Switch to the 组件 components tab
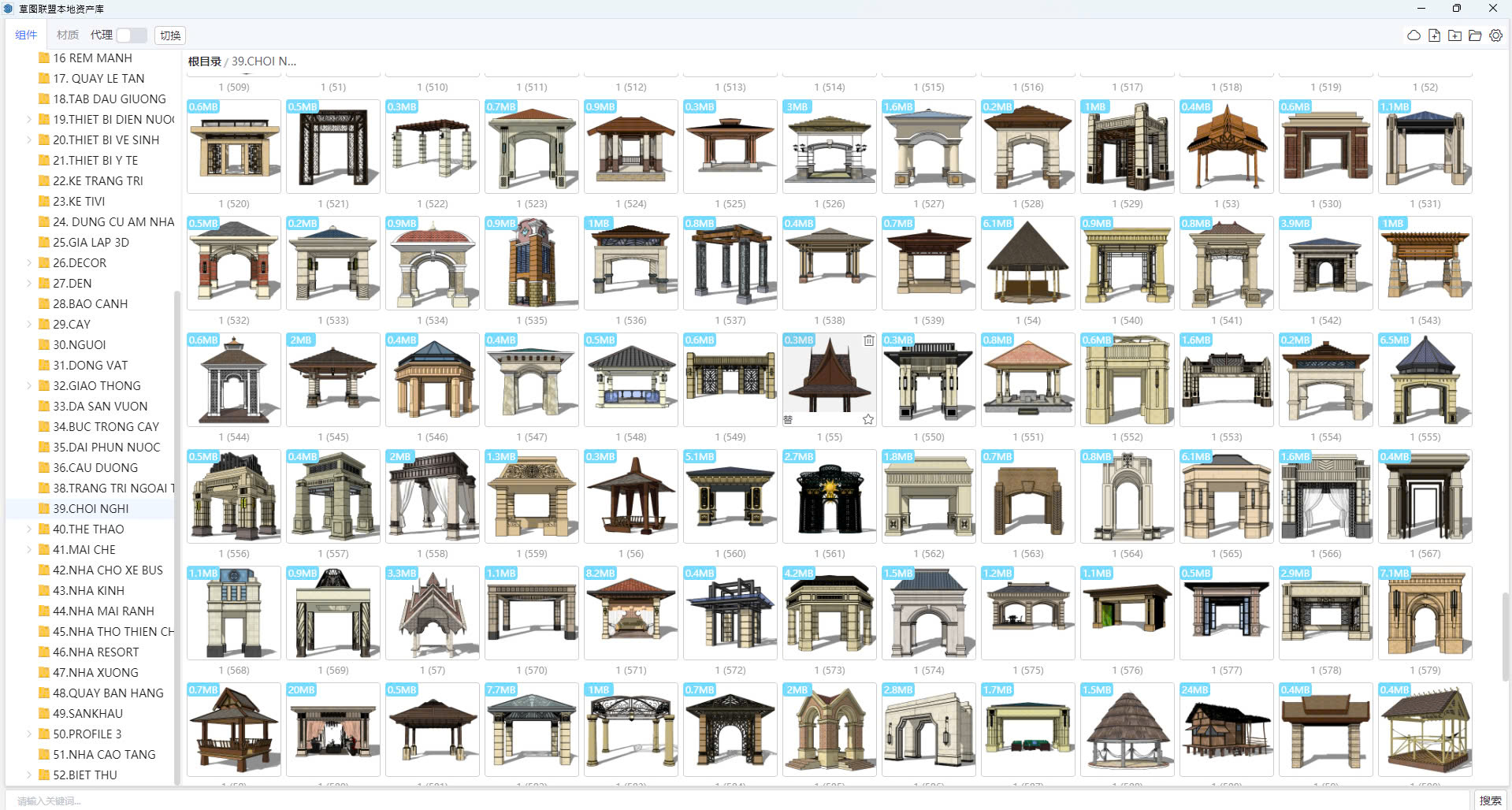 click(x=26, y=35)
